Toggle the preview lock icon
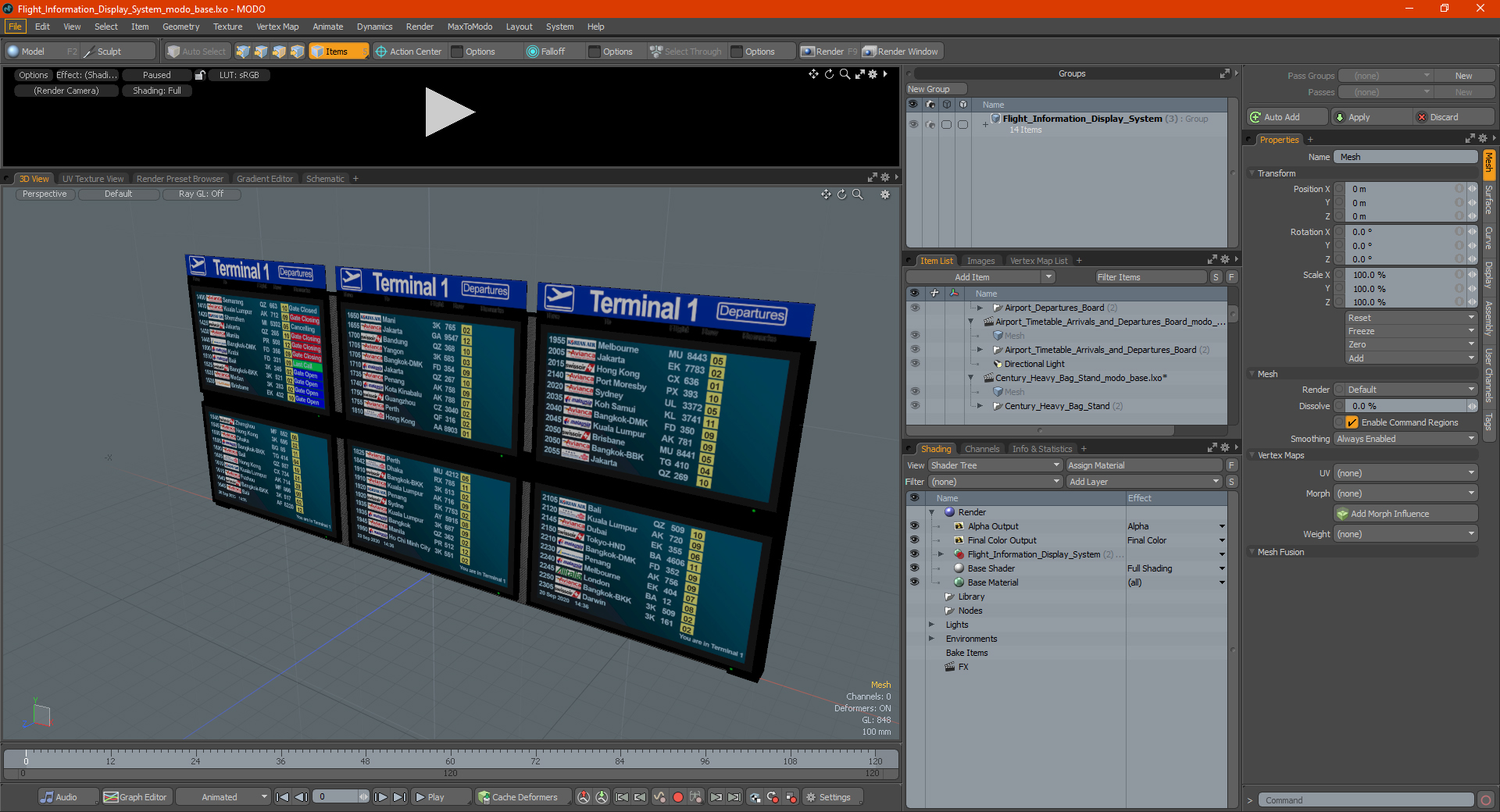 200,75
